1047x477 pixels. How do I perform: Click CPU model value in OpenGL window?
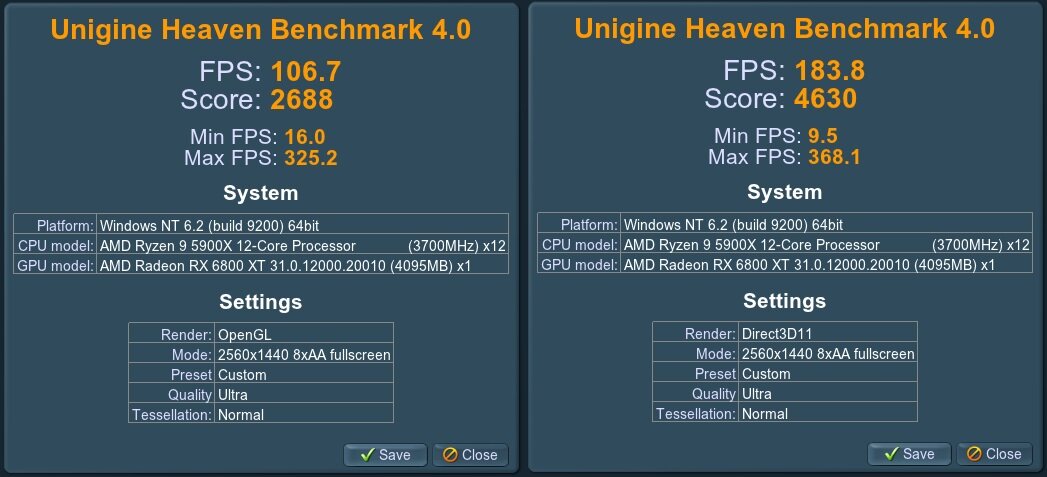302,245
